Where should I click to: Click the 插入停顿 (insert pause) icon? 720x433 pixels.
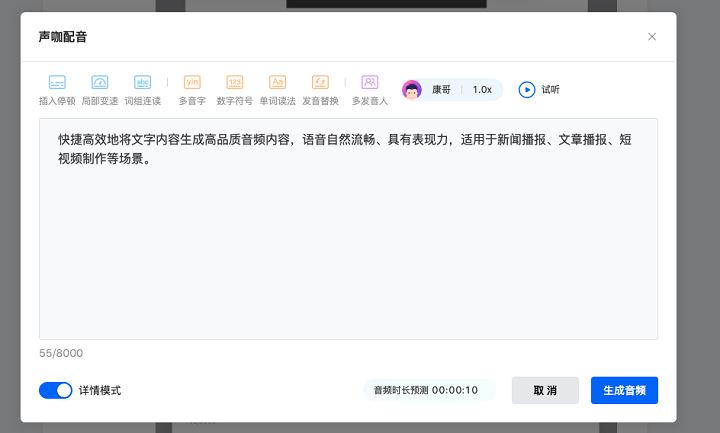click(x=57, y=83)
